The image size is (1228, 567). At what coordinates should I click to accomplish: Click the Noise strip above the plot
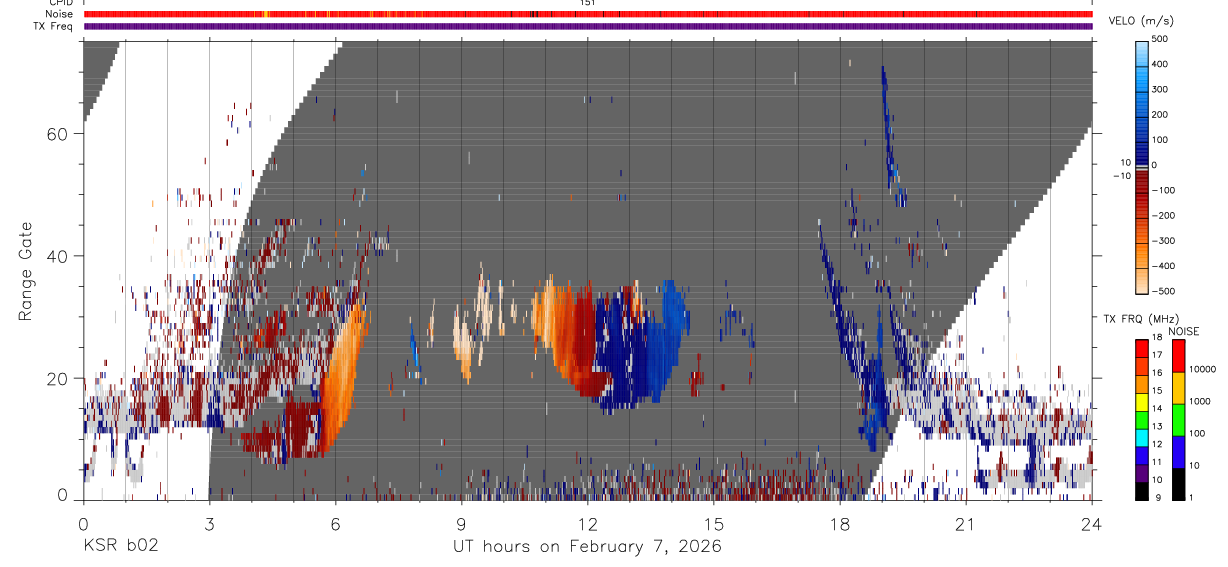(587, 14)
